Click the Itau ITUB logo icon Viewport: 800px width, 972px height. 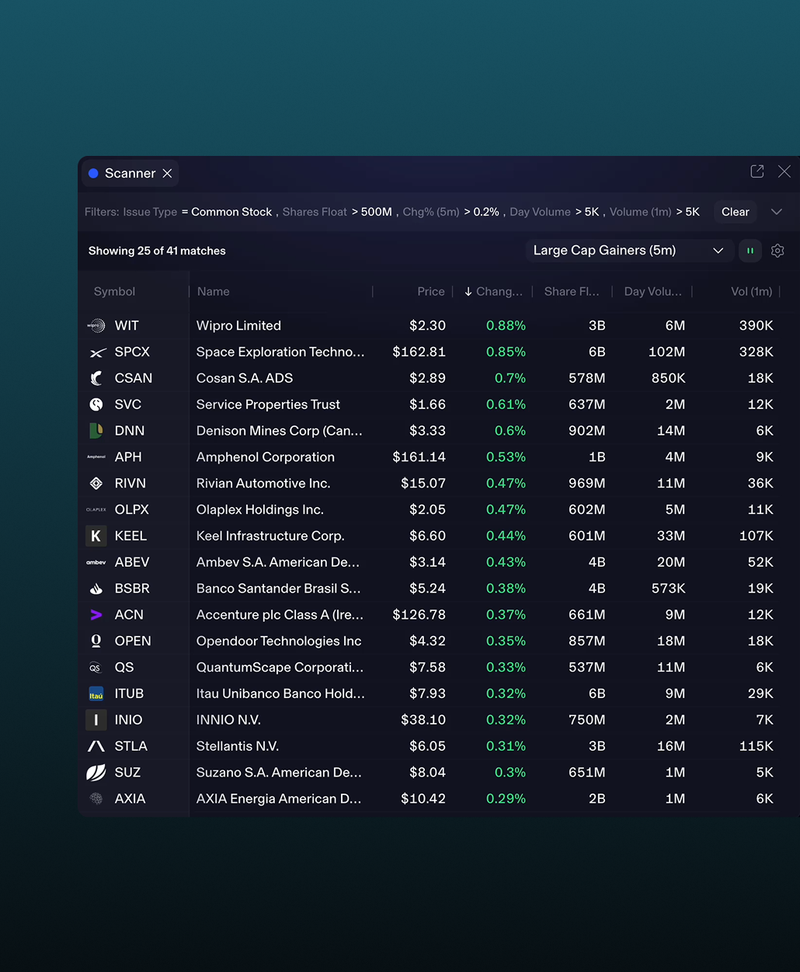(96, 694)
